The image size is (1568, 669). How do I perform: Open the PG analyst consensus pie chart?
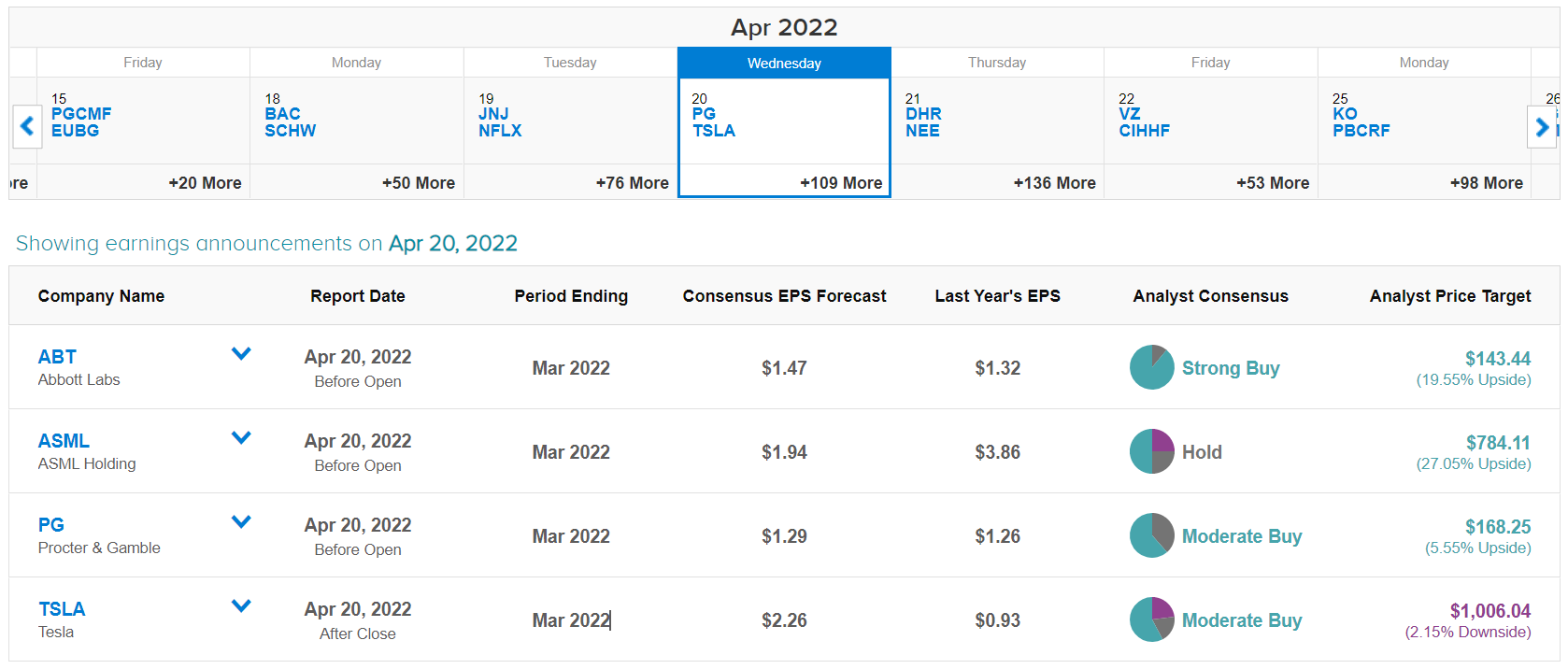tap(1151, 535)
